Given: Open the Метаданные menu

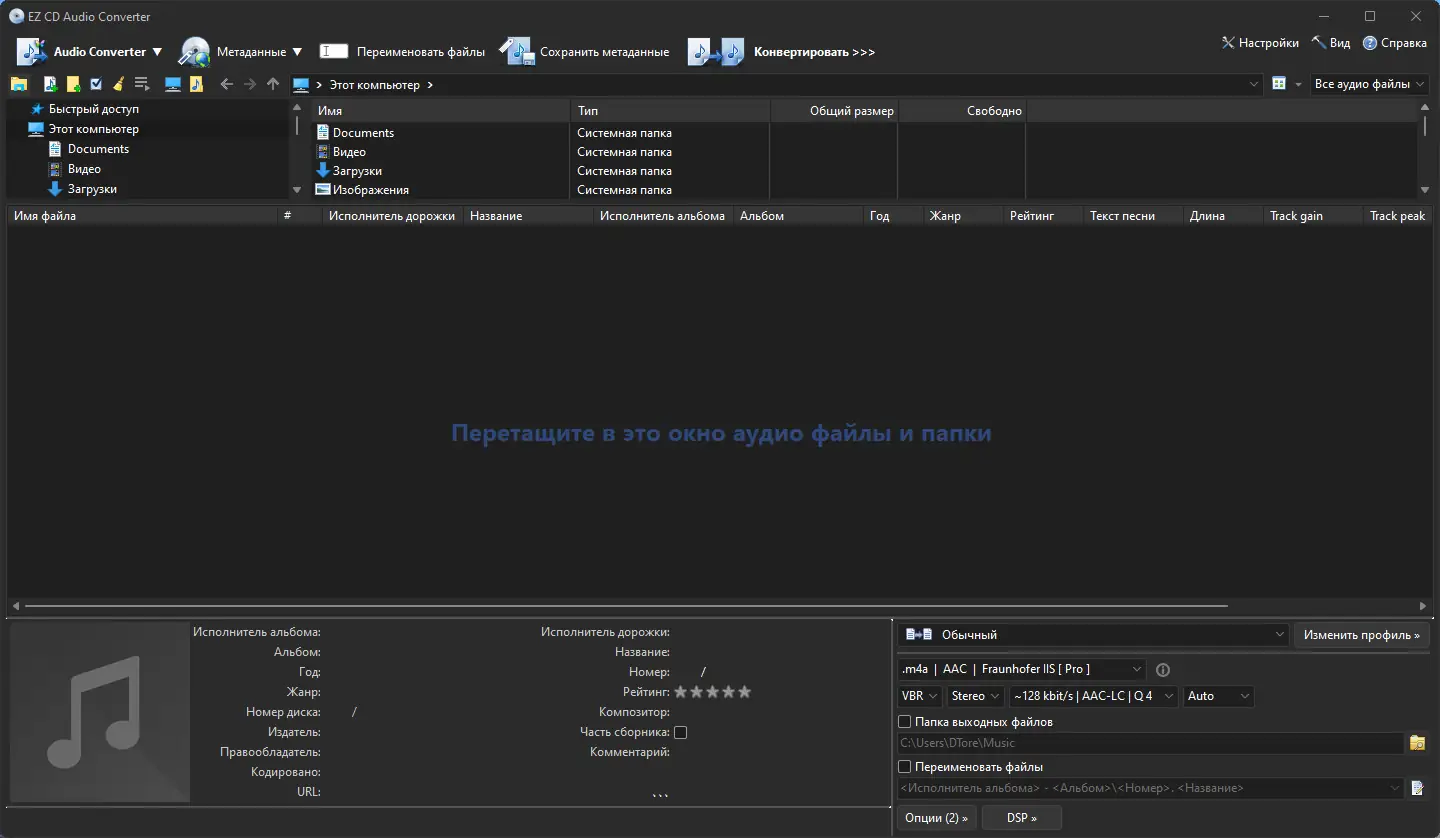Looking at the screenshot, I should (240, 51).
